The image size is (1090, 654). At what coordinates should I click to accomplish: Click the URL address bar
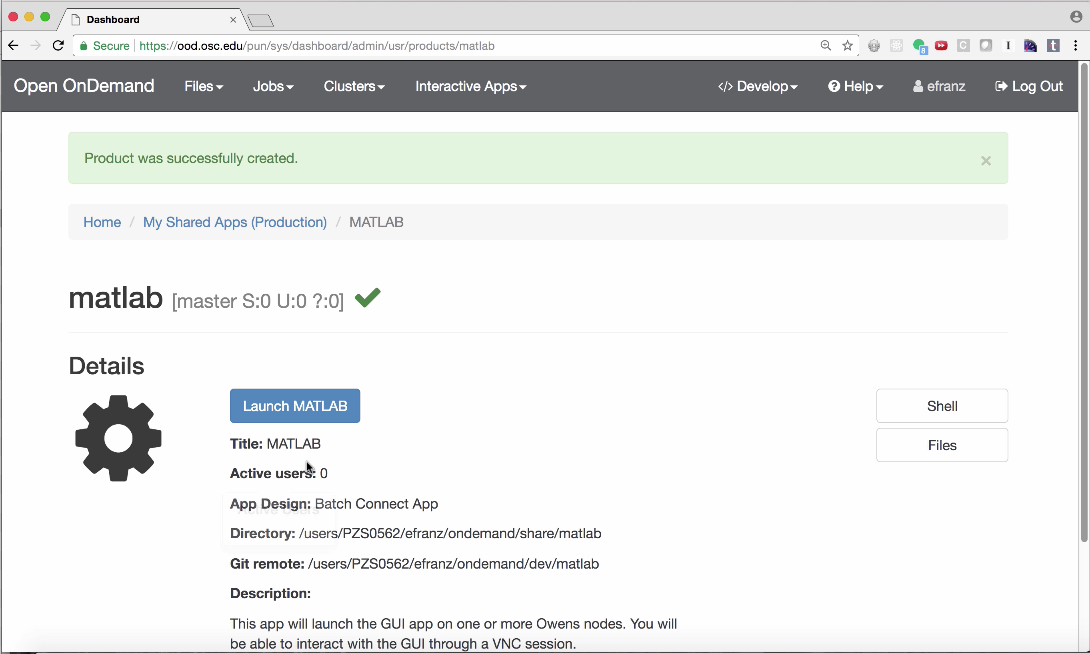(x=450, y=46)
